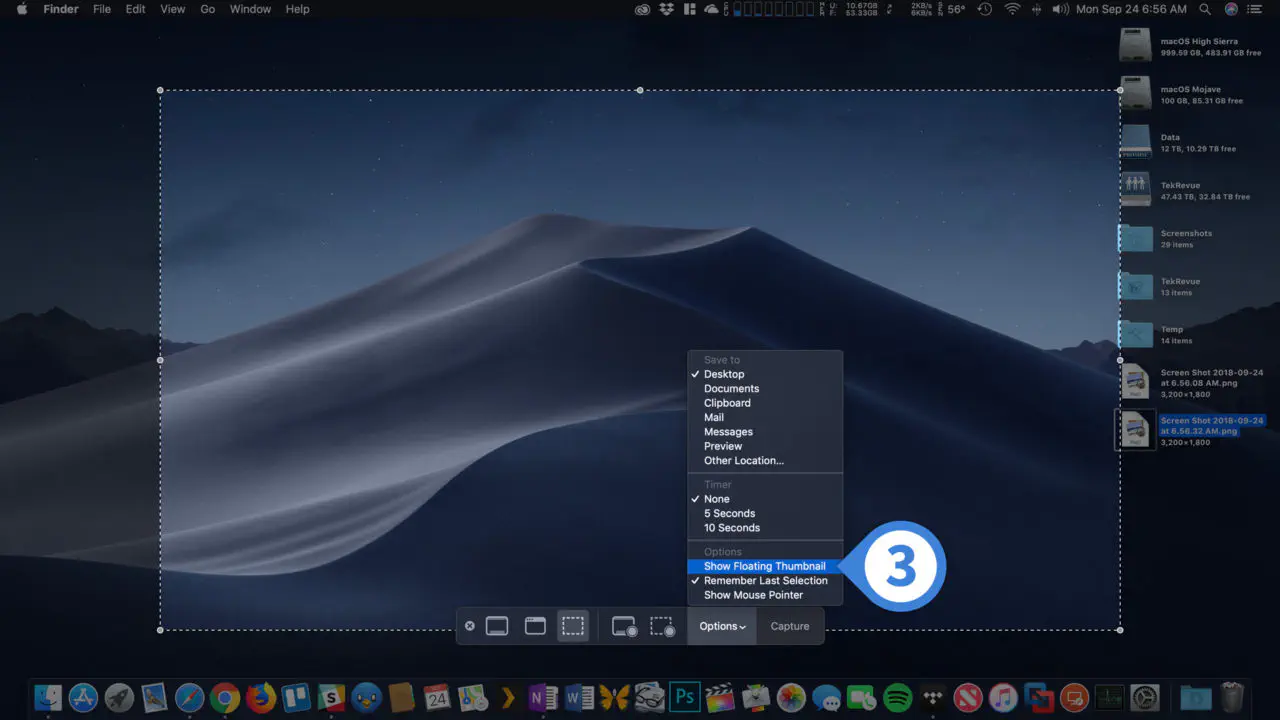
Task: Toggle Show Floating Thumbnail option
Action: tap(765, 566)
